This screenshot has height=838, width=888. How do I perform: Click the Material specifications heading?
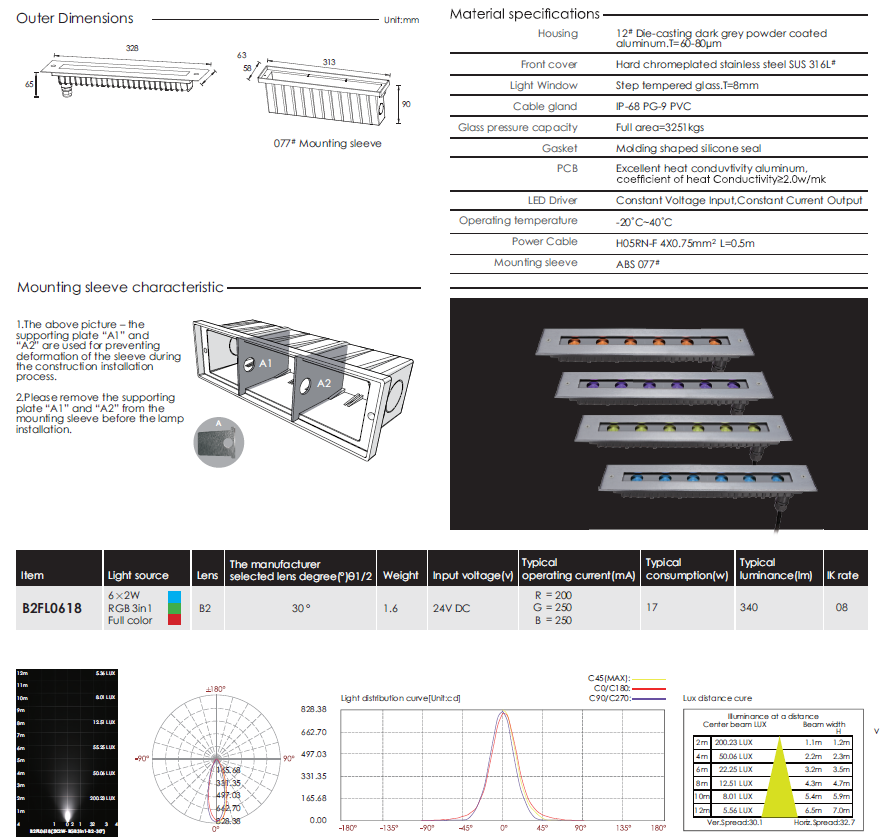tap(524, 14)
